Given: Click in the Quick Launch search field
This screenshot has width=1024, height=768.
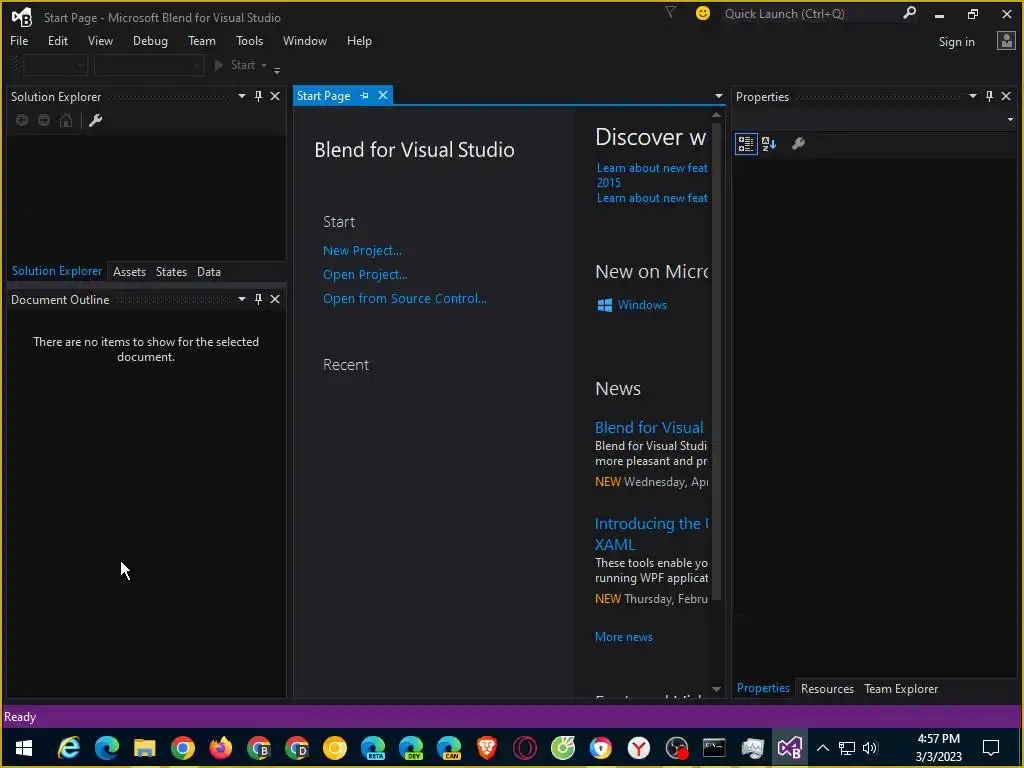Looking at the screenshot, I should pyautogui.click(x=810, y=13).
